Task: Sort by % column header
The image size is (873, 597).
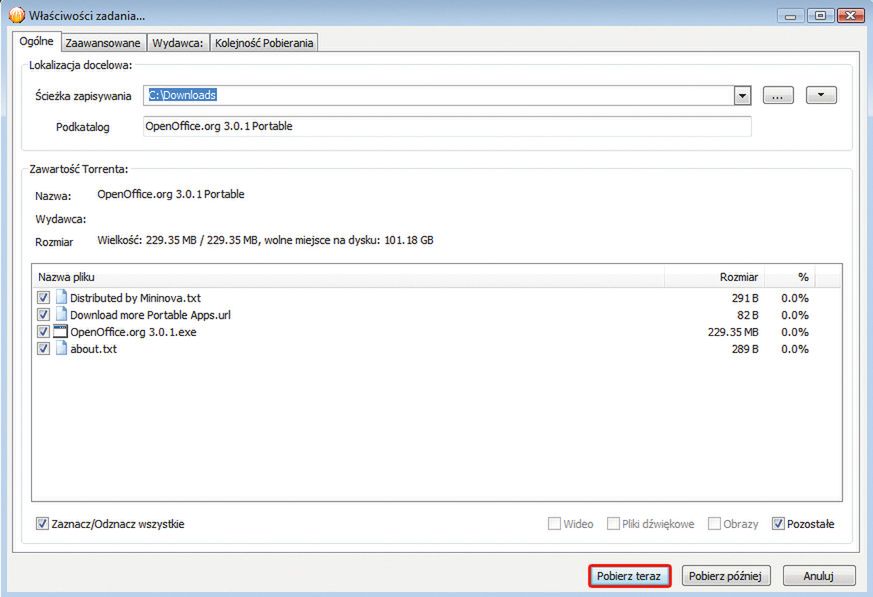Action: coord(790,277)
